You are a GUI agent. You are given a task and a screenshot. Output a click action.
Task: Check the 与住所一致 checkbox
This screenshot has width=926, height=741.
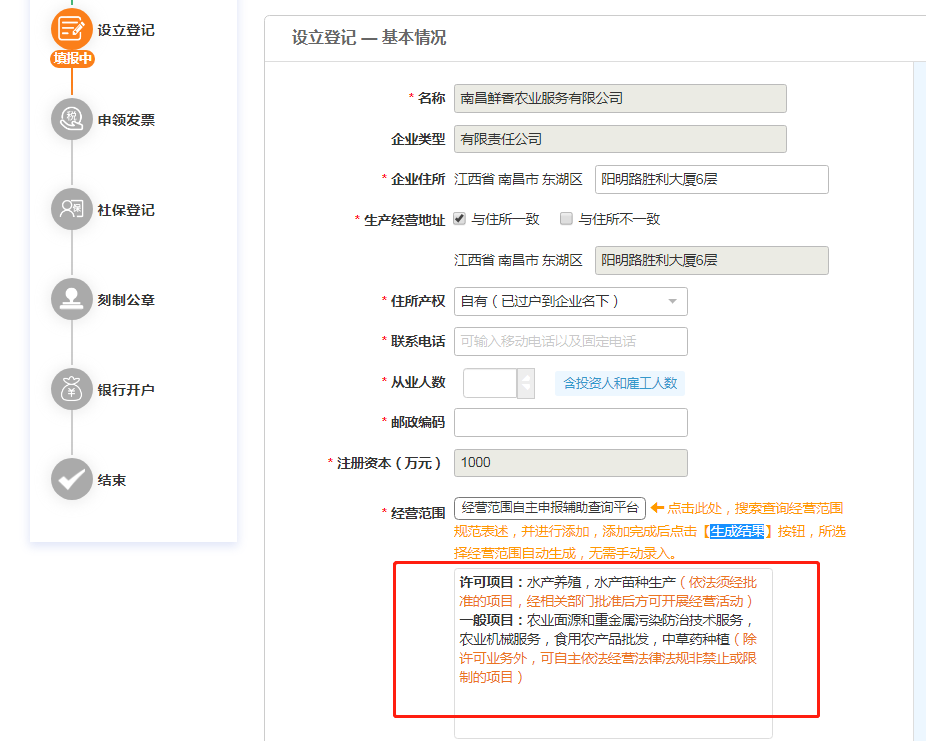coord(460,219)
